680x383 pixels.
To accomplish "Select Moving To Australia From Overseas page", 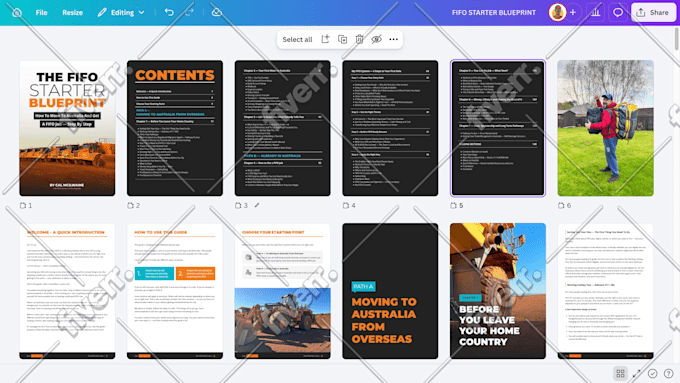I will tap(390, 291).
